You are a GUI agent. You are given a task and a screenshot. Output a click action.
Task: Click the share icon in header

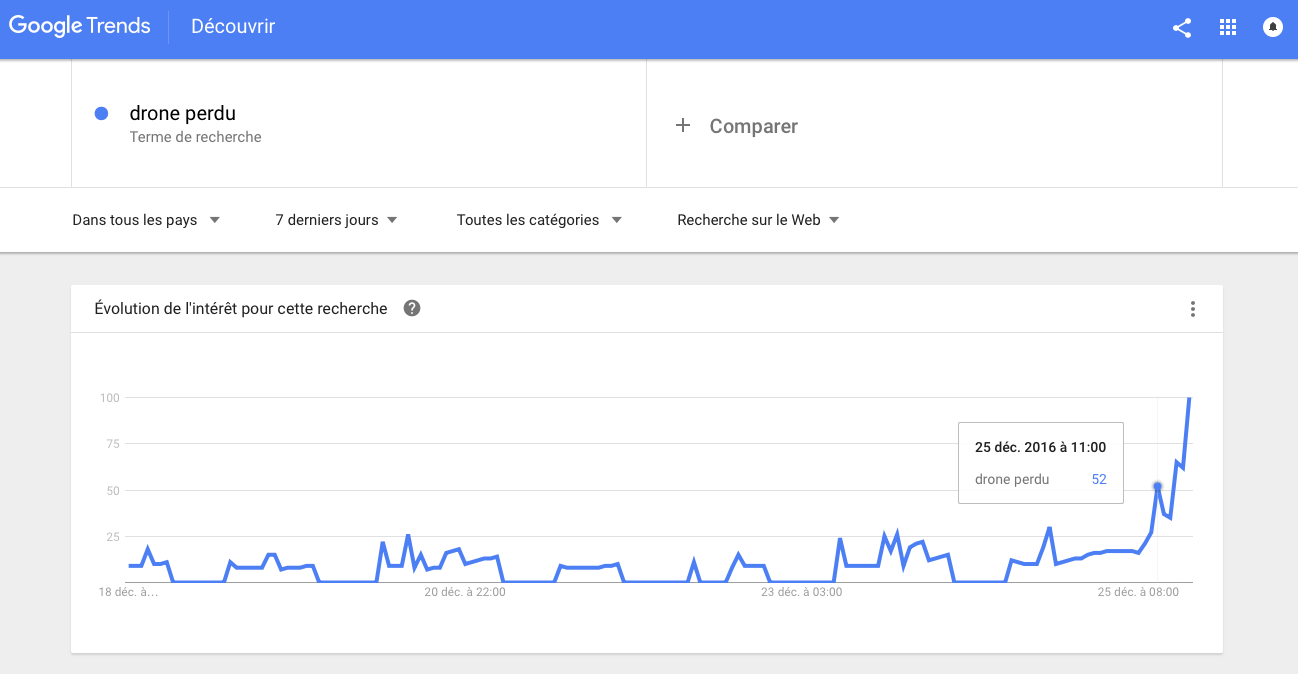[x=1182, y=28]
